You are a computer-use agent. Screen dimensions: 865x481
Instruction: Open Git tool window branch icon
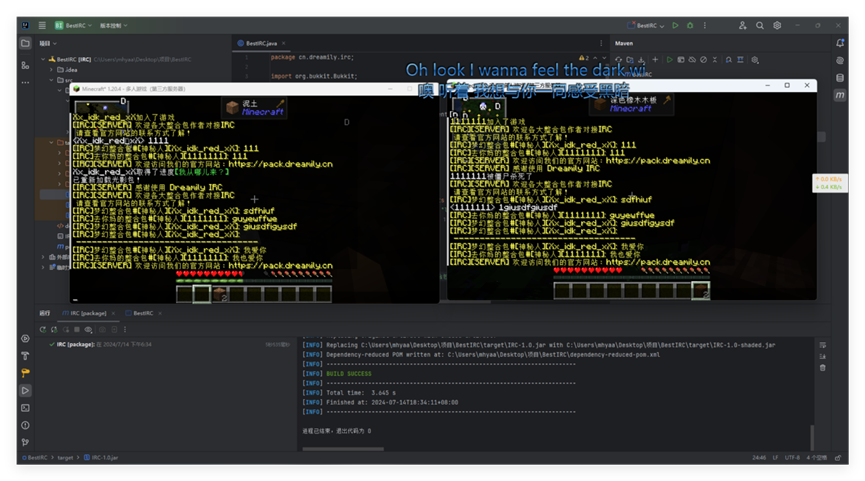pos(25,442)
